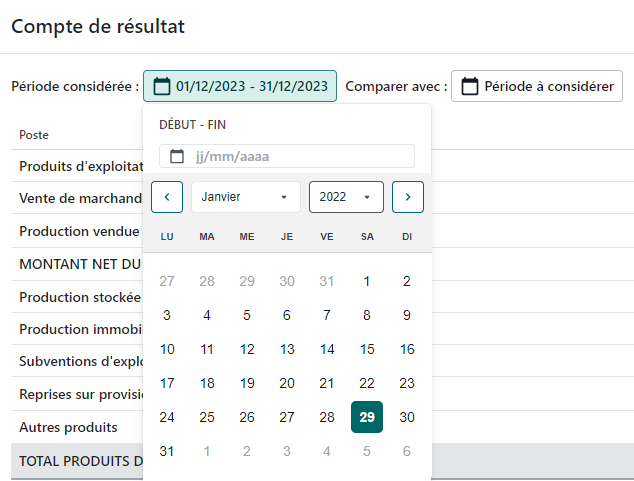Click calendar icon beside Période à considérer
Viewport: 634px width, 481px height.
click(469, 86)
